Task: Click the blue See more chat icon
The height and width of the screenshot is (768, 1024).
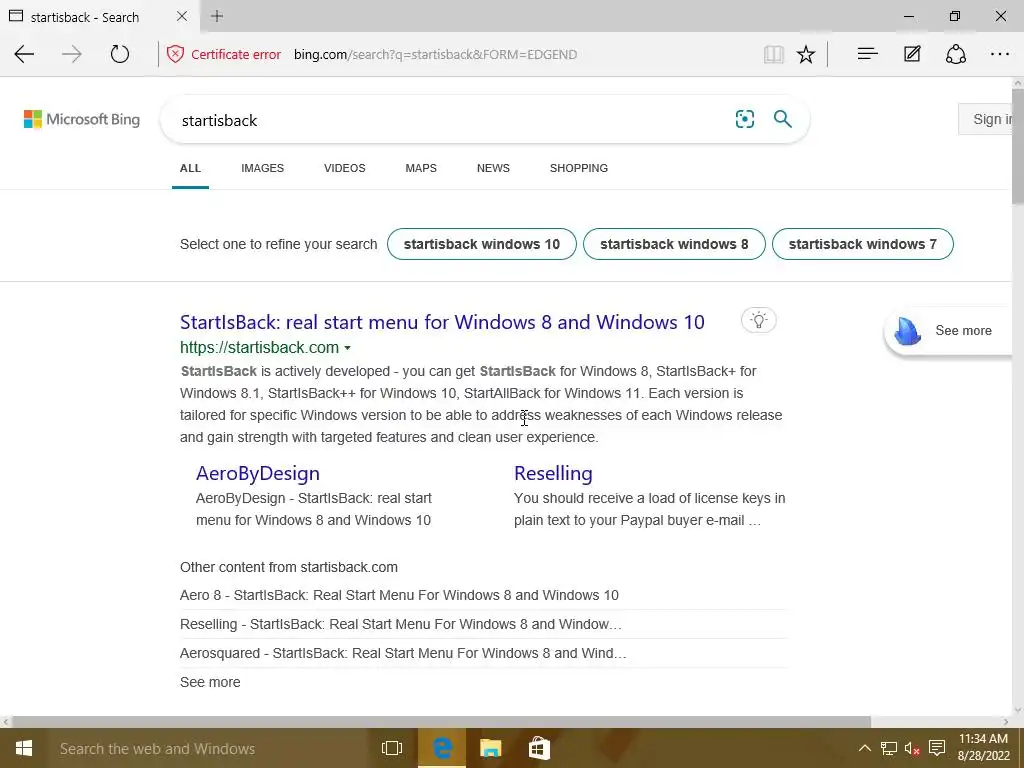Action: pos(907,330)
